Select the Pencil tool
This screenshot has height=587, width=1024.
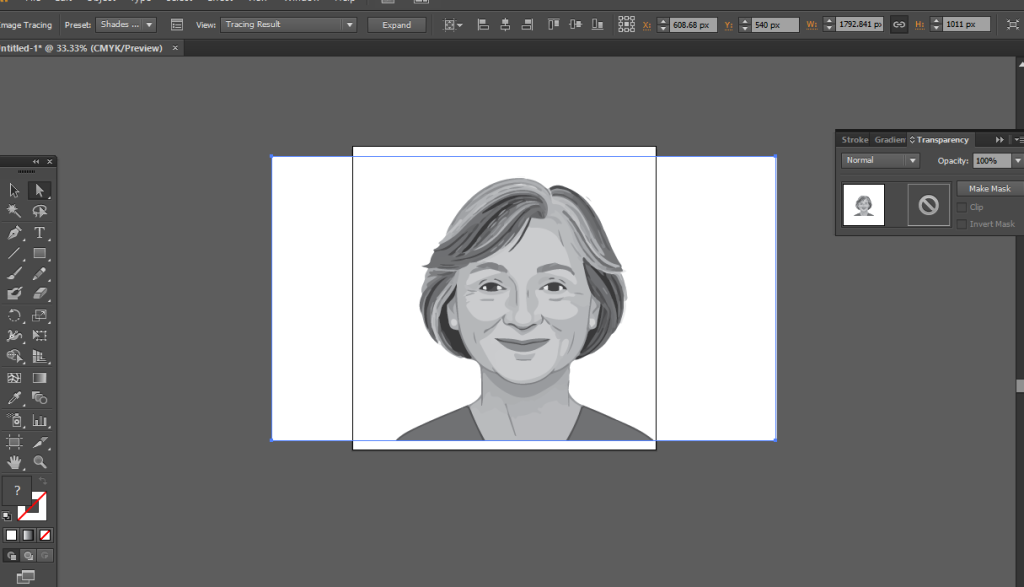point(39,274)
